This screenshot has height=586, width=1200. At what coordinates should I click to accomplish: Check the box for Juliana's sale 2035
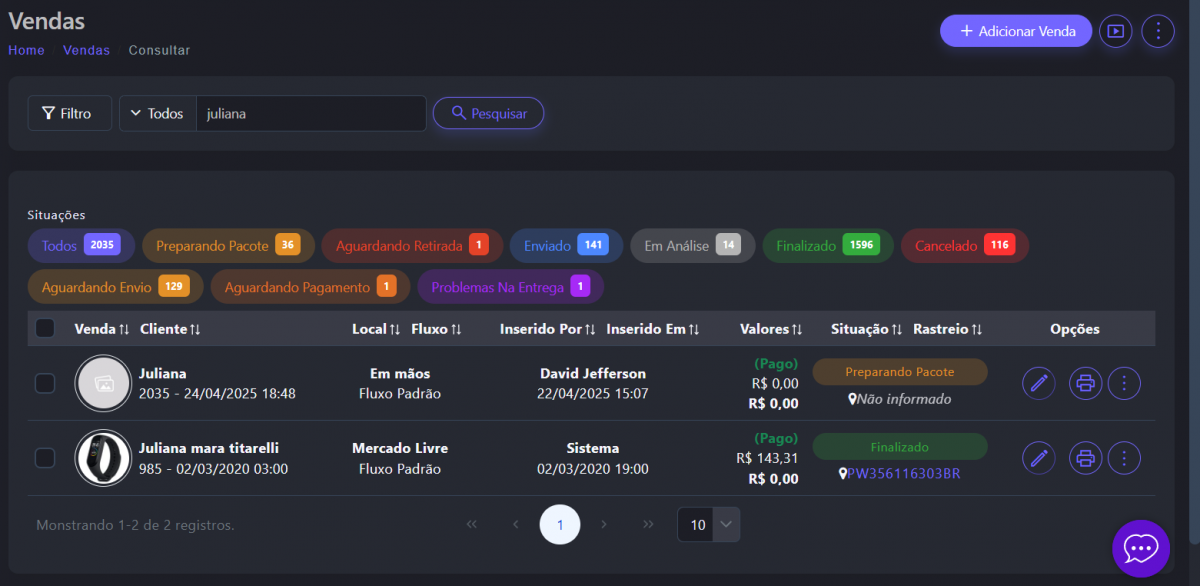pos(45,383)
